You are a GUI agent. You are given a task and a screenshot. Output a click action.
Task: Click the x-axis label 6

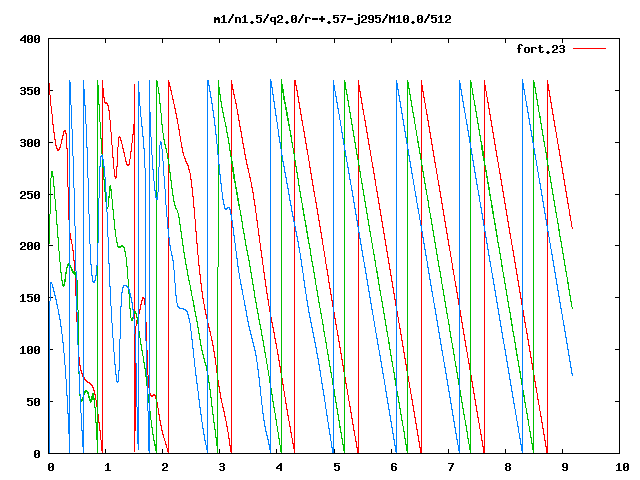(x=393, y=467)
